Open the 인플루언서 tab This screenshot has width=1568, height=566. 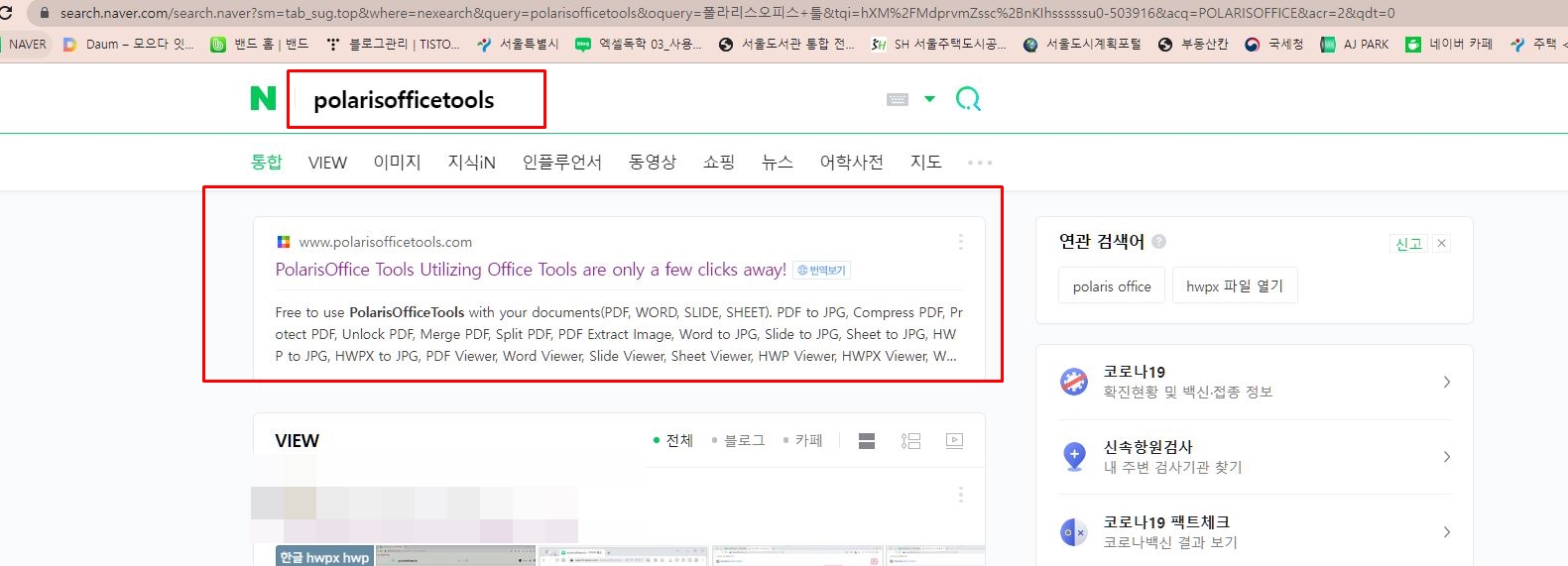pos(562,162)
